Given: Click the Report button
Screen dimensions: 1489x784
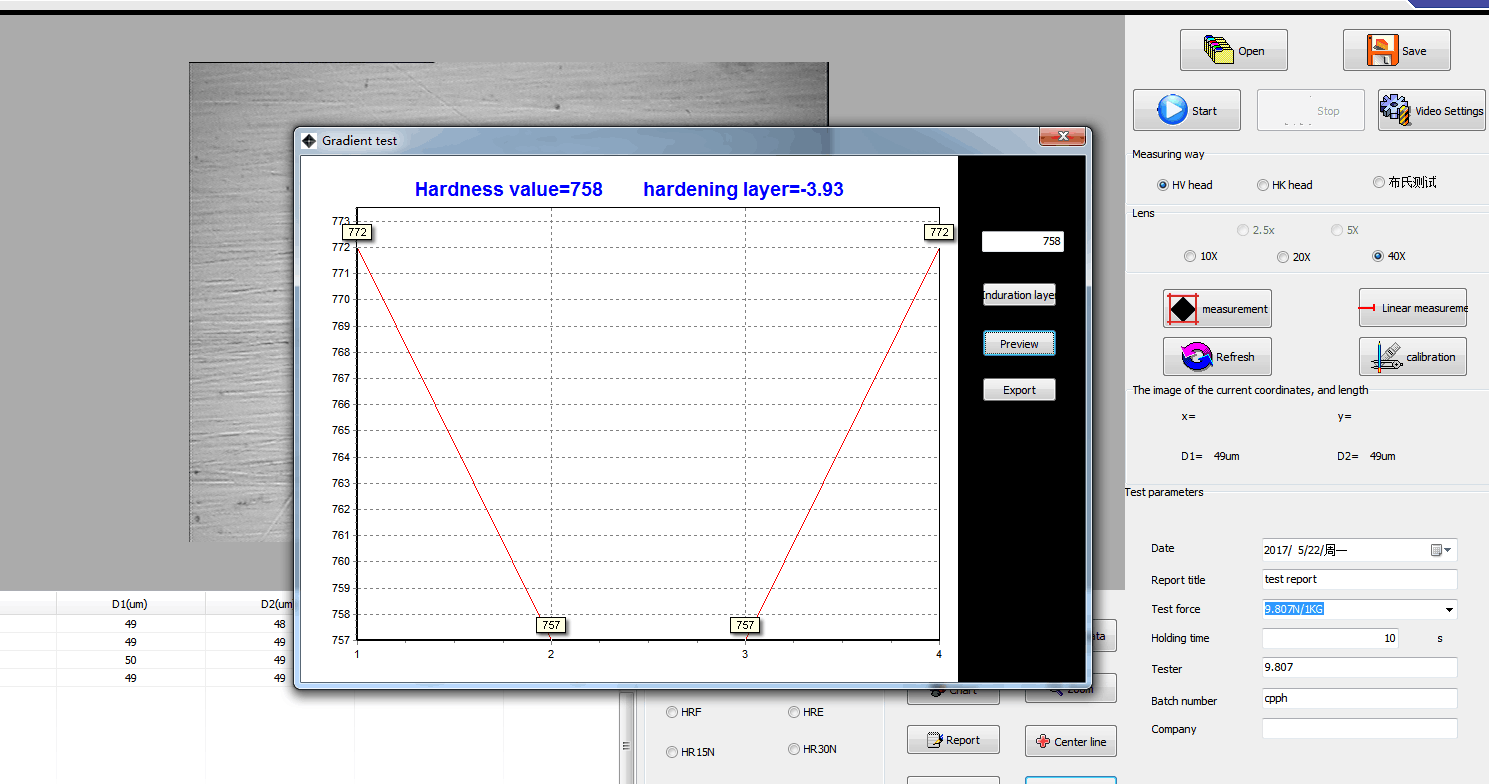Looking at the screenshot, I should 953,740.
